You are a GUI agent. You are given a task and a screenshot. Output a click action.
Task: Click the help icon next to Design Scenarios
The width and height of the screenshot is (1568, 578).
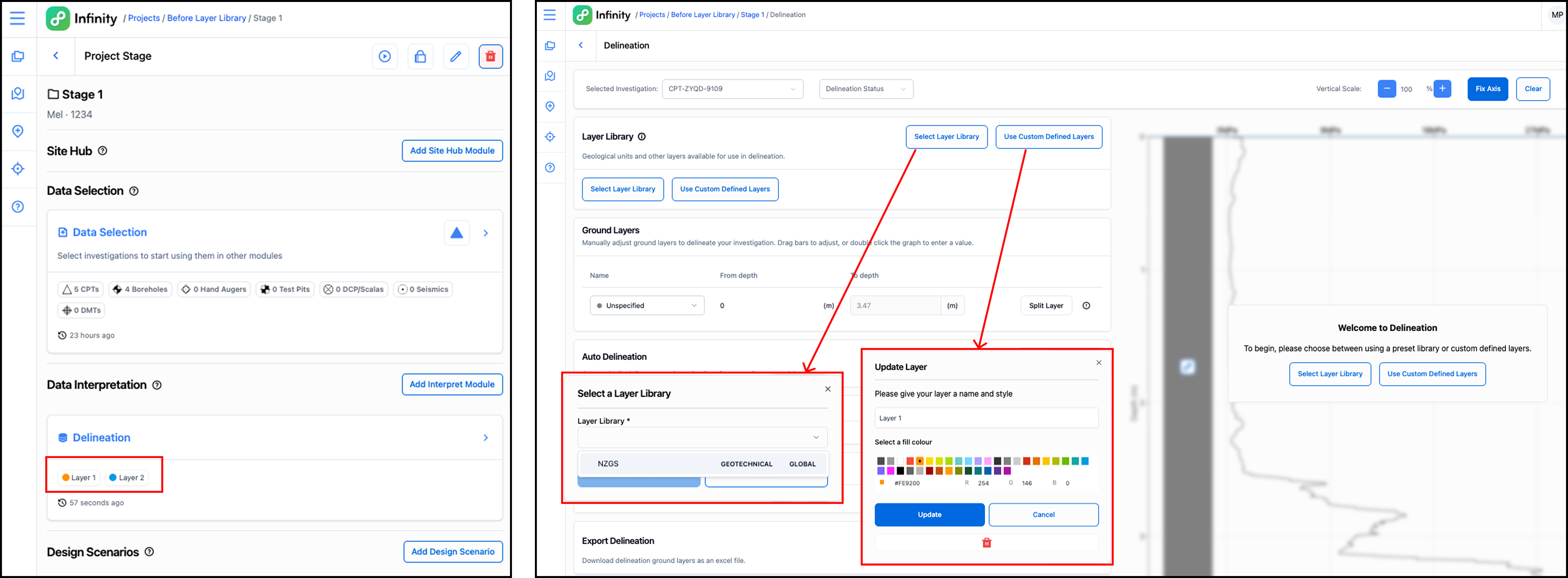tap(149, 552)
